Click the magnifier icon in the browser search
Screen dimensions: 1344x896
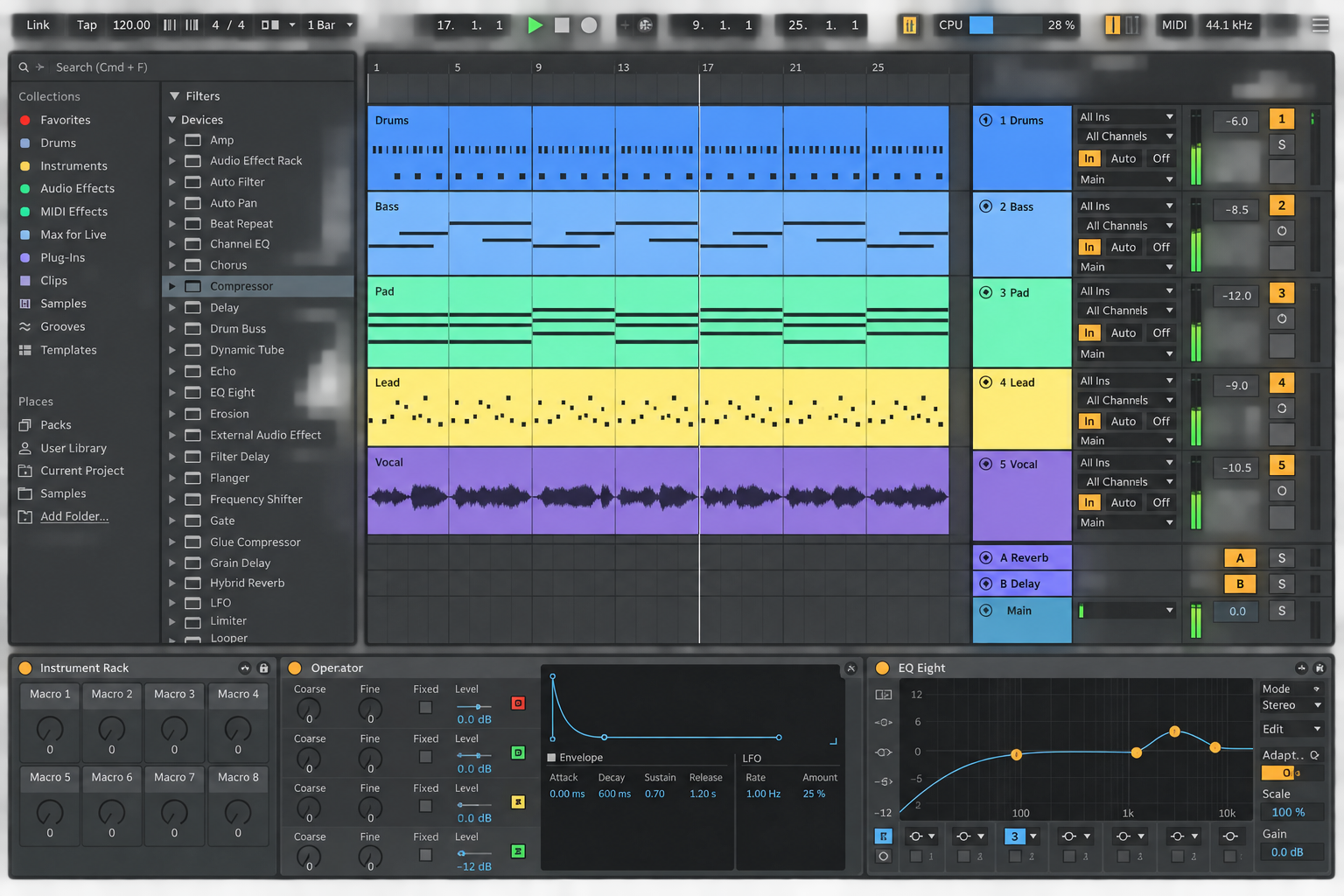tap(24, 67)
